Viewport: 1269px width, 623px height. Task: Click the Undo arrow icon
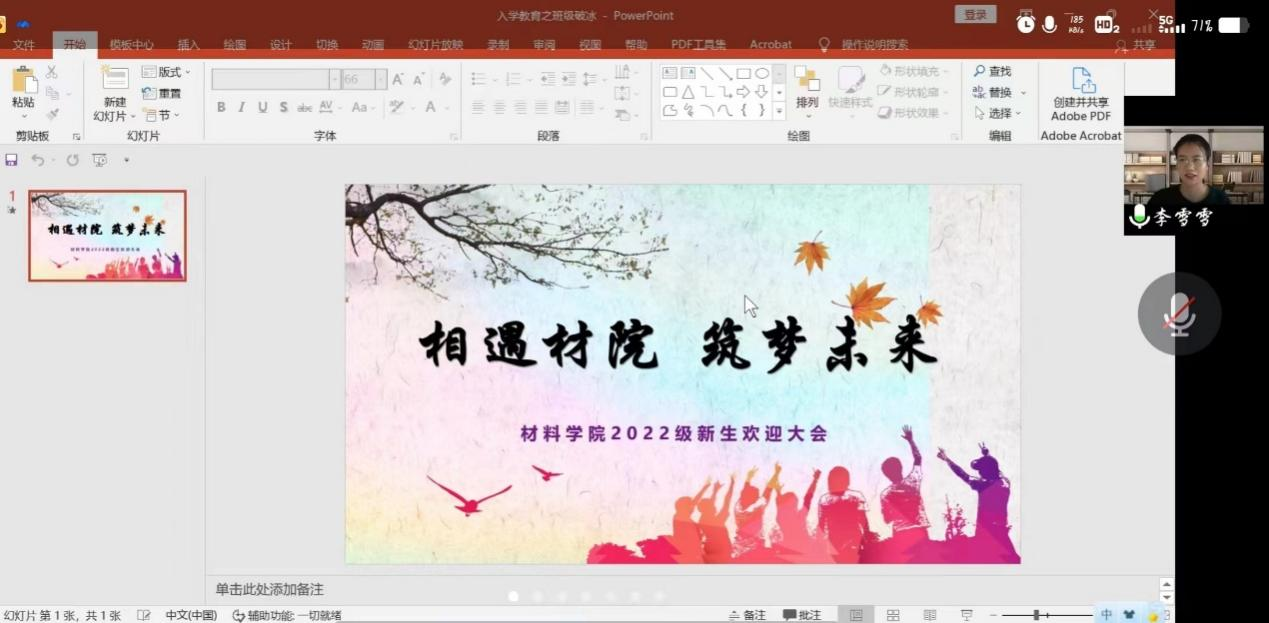(37, 160)
